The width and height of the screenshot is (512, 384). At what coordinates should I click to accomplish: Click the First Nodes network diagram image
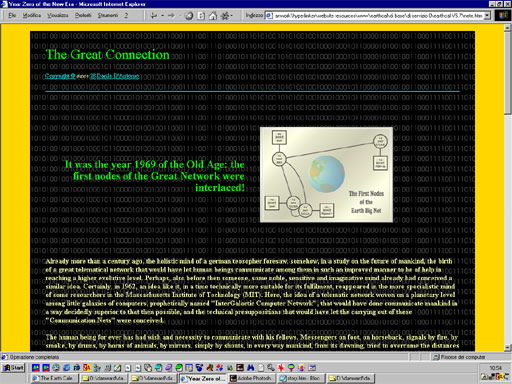point(326,174)
